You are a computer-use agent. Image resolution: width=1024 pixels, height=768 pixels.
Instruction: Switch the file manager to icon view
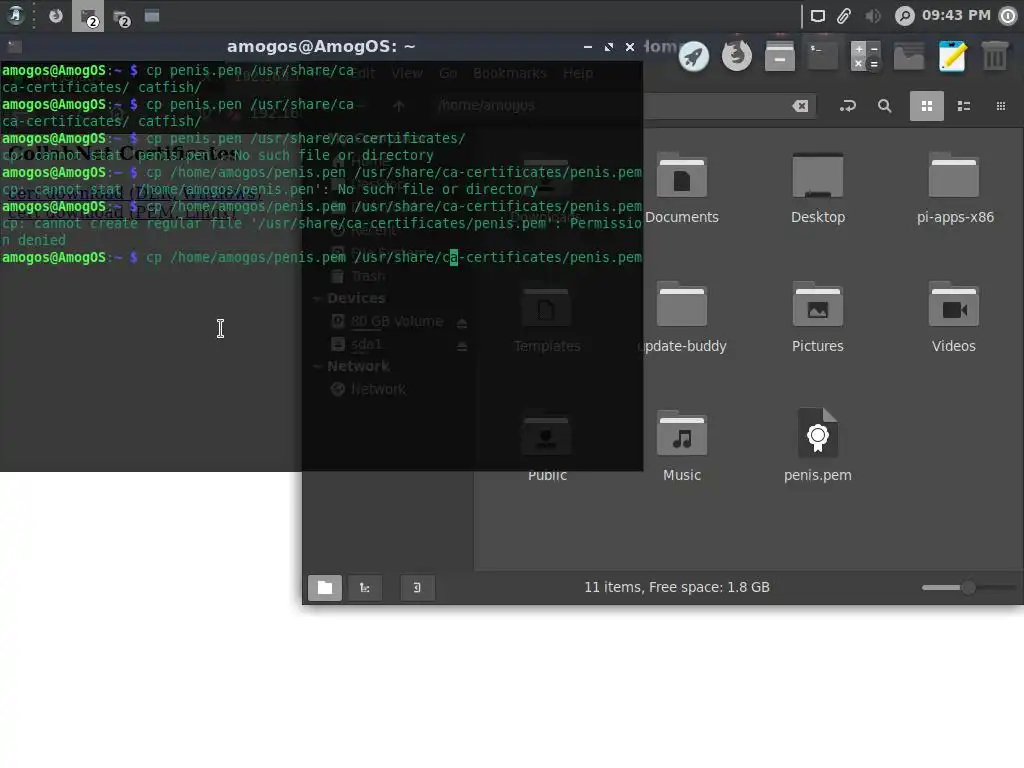(927, 106)
